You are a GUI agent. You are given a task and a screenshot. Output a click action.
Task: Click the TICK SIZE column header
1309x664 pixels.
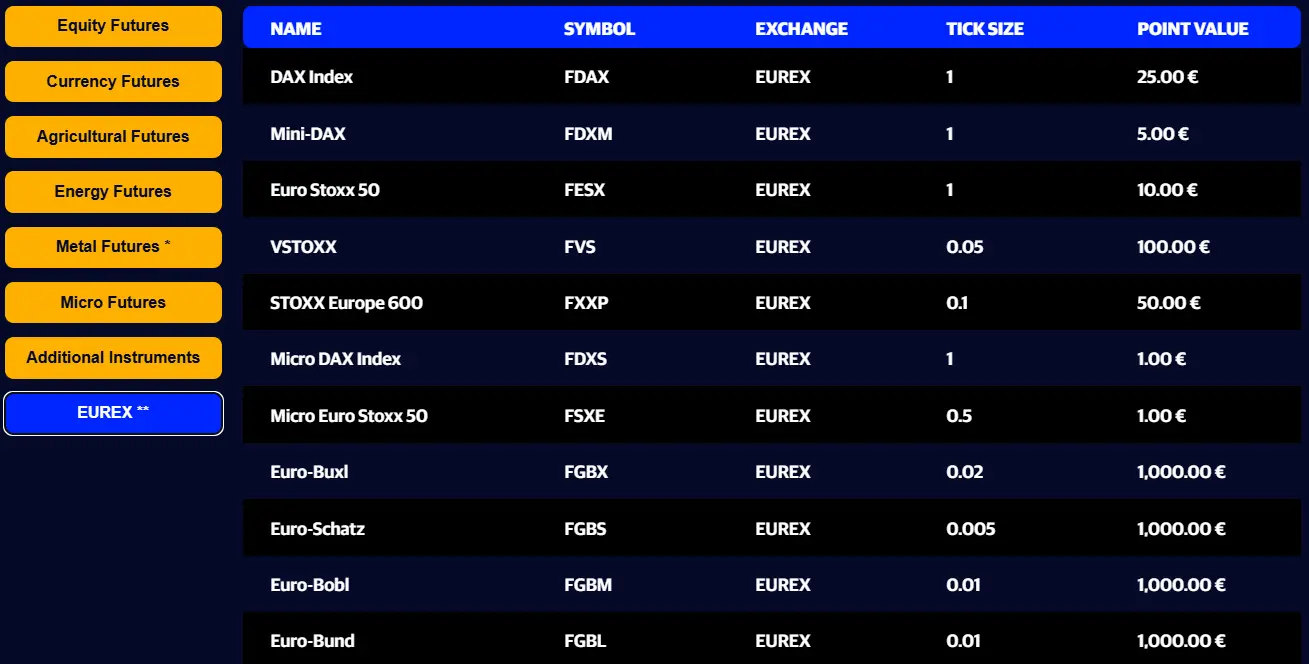(x=985, y=28)
